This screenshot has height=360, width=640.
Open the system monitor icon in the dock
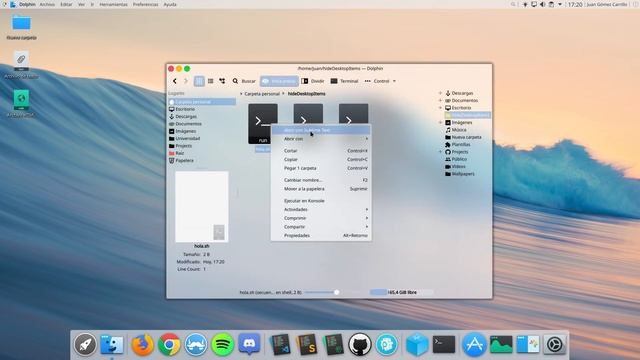tap(501, 344)
